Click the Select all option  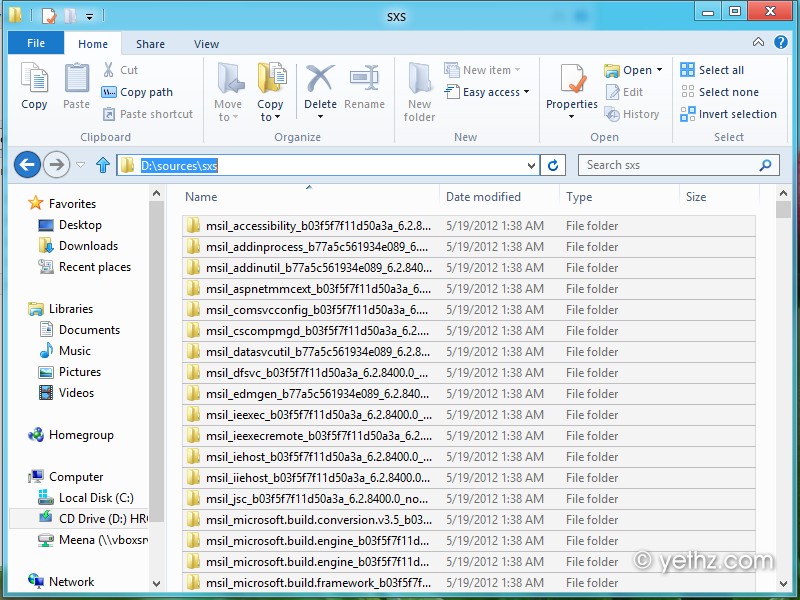tap(712, 70)
